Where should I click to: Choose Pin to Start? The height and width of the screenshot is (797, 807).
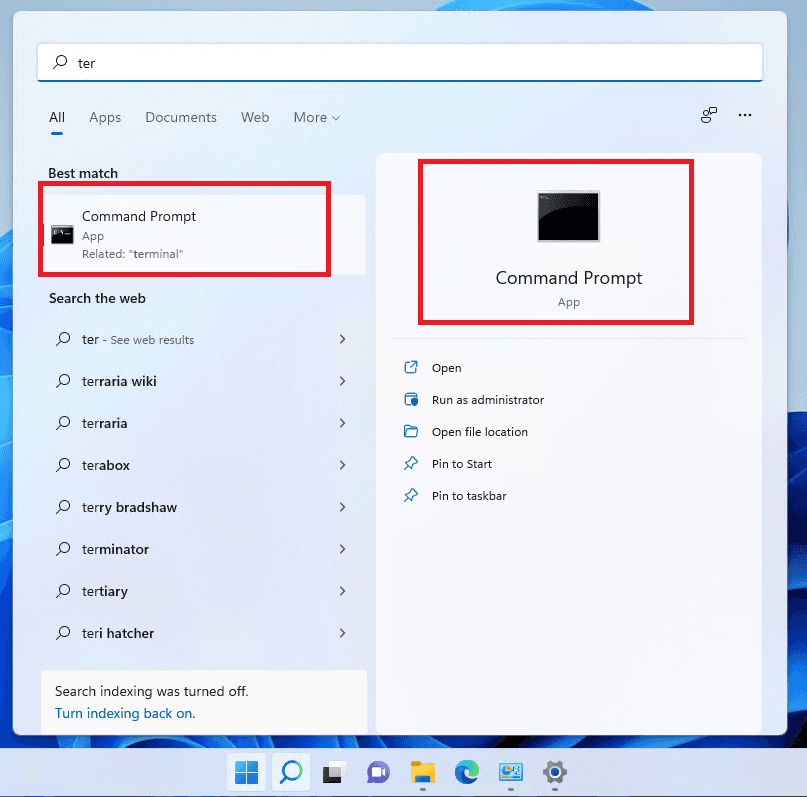(x=462, y=464)
